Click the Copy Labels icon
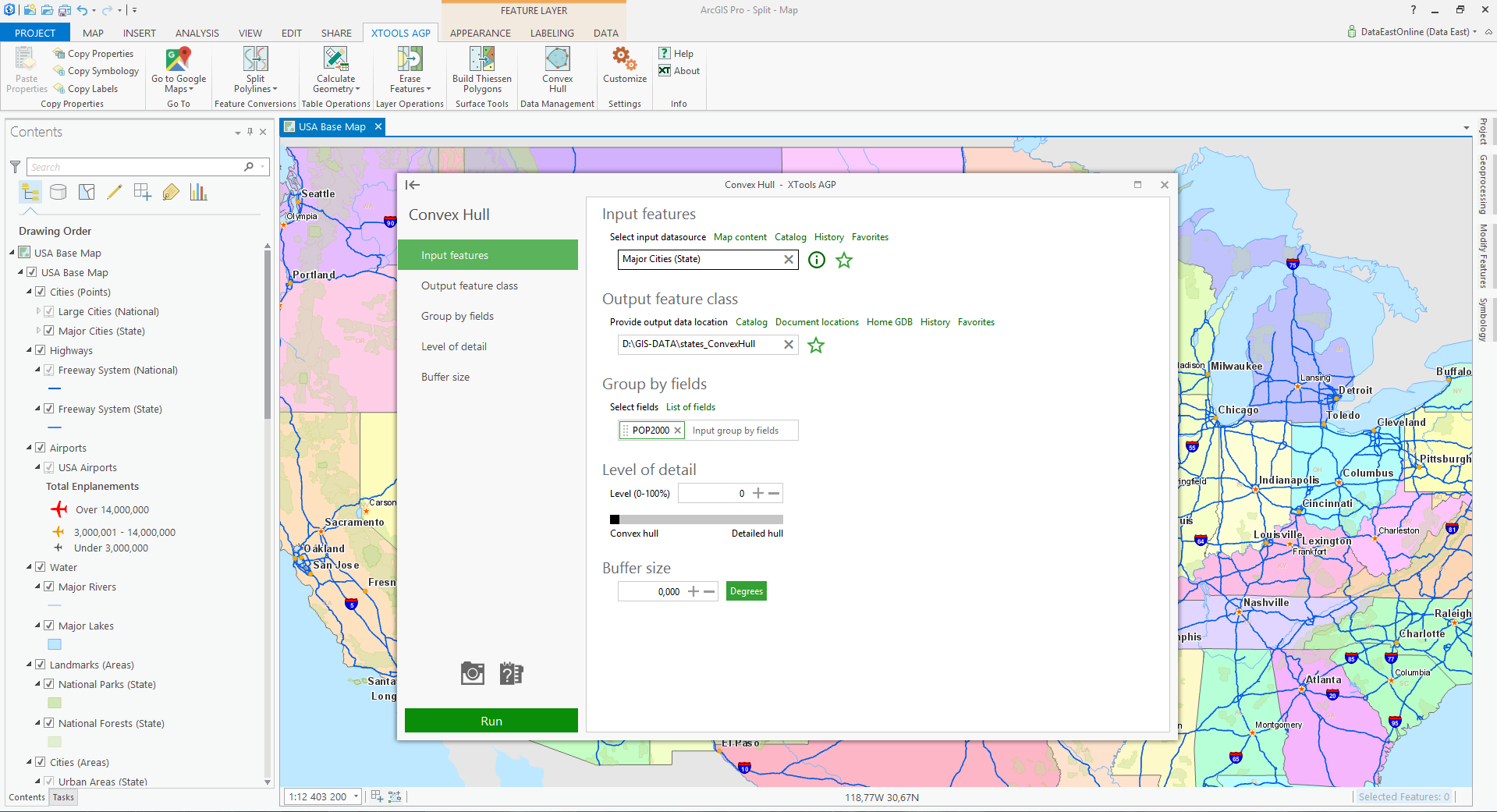1497x812 pixels. pos(59,88)
